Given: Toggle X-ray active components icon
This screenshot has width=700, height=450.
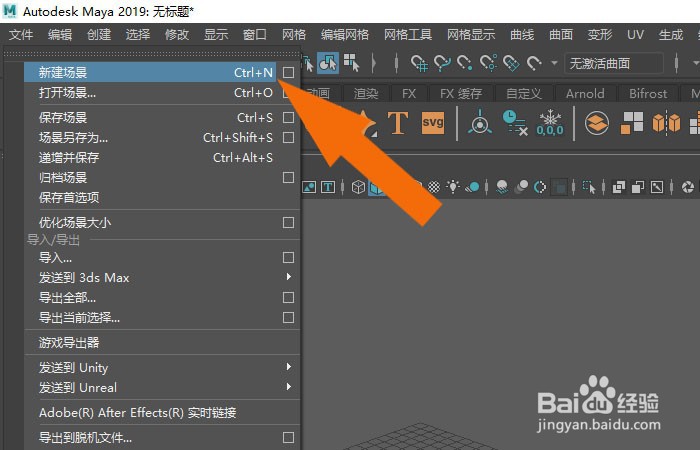Looking at the screenshot, I should [638, 187].
